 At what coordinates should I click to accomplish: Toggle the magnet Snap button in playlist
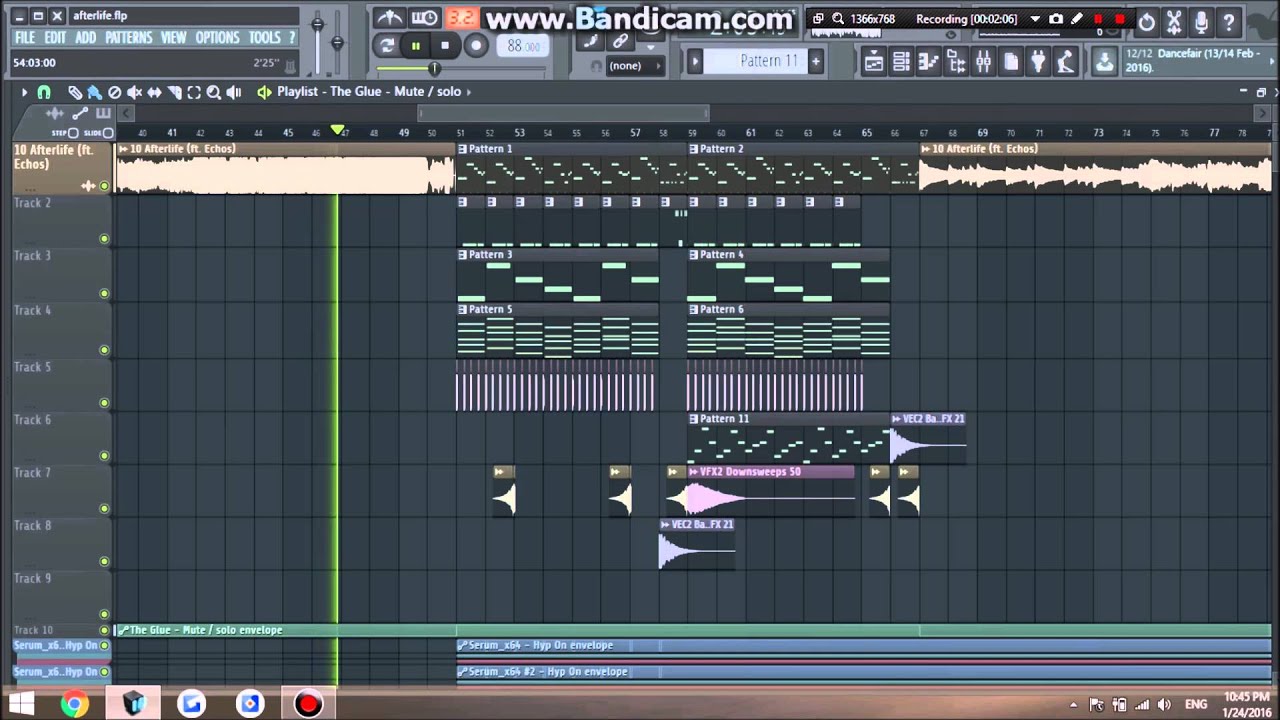(44, 92)
